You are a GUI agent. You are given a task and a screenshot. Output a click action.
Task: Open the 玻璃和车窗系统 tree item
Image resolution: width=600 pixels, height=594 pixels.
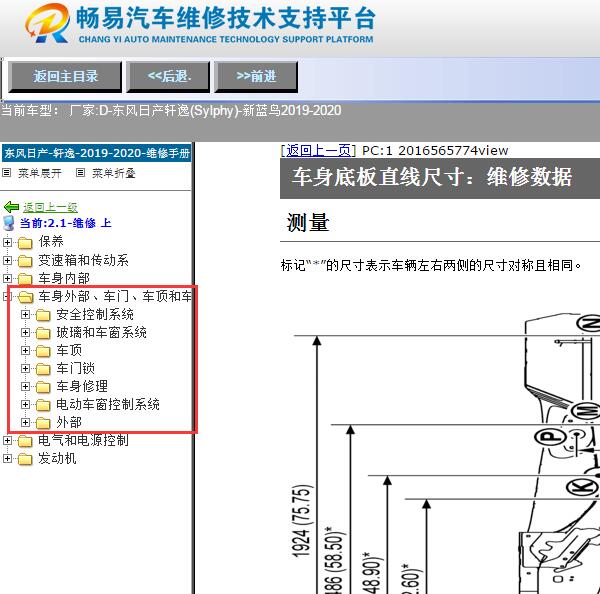(101, 332)
